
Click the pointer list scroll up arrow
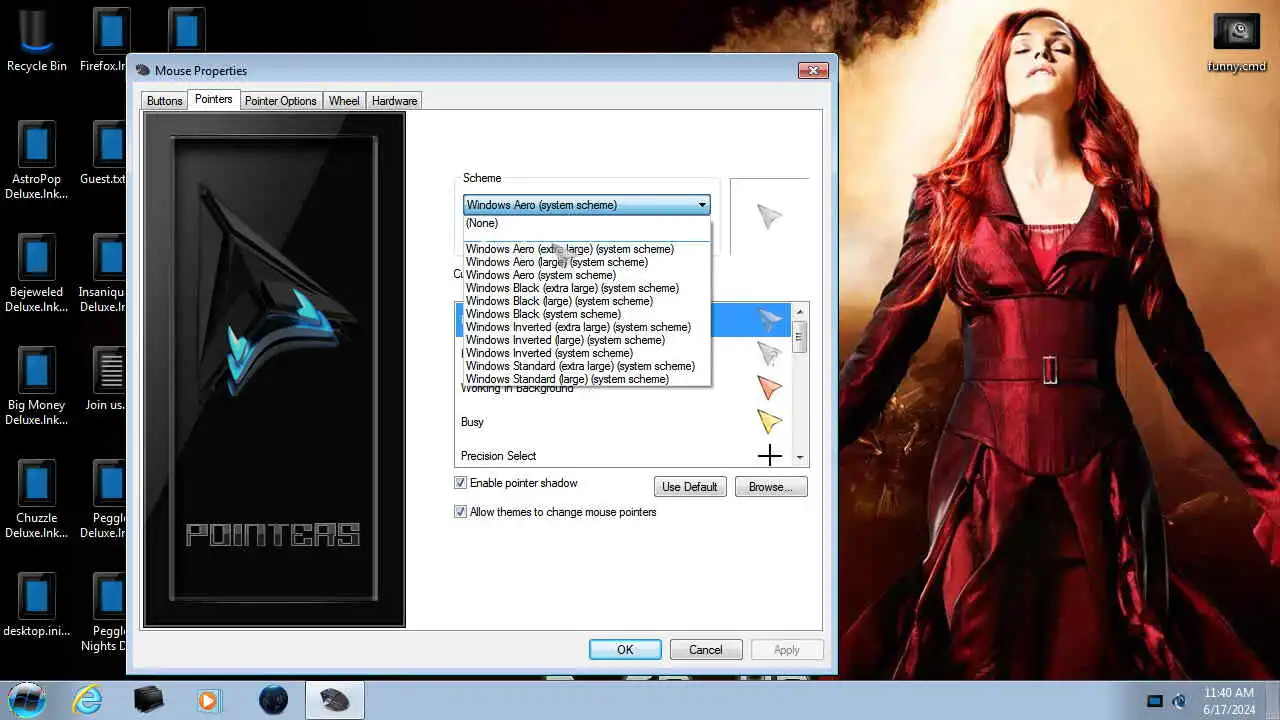click(799, 312)
